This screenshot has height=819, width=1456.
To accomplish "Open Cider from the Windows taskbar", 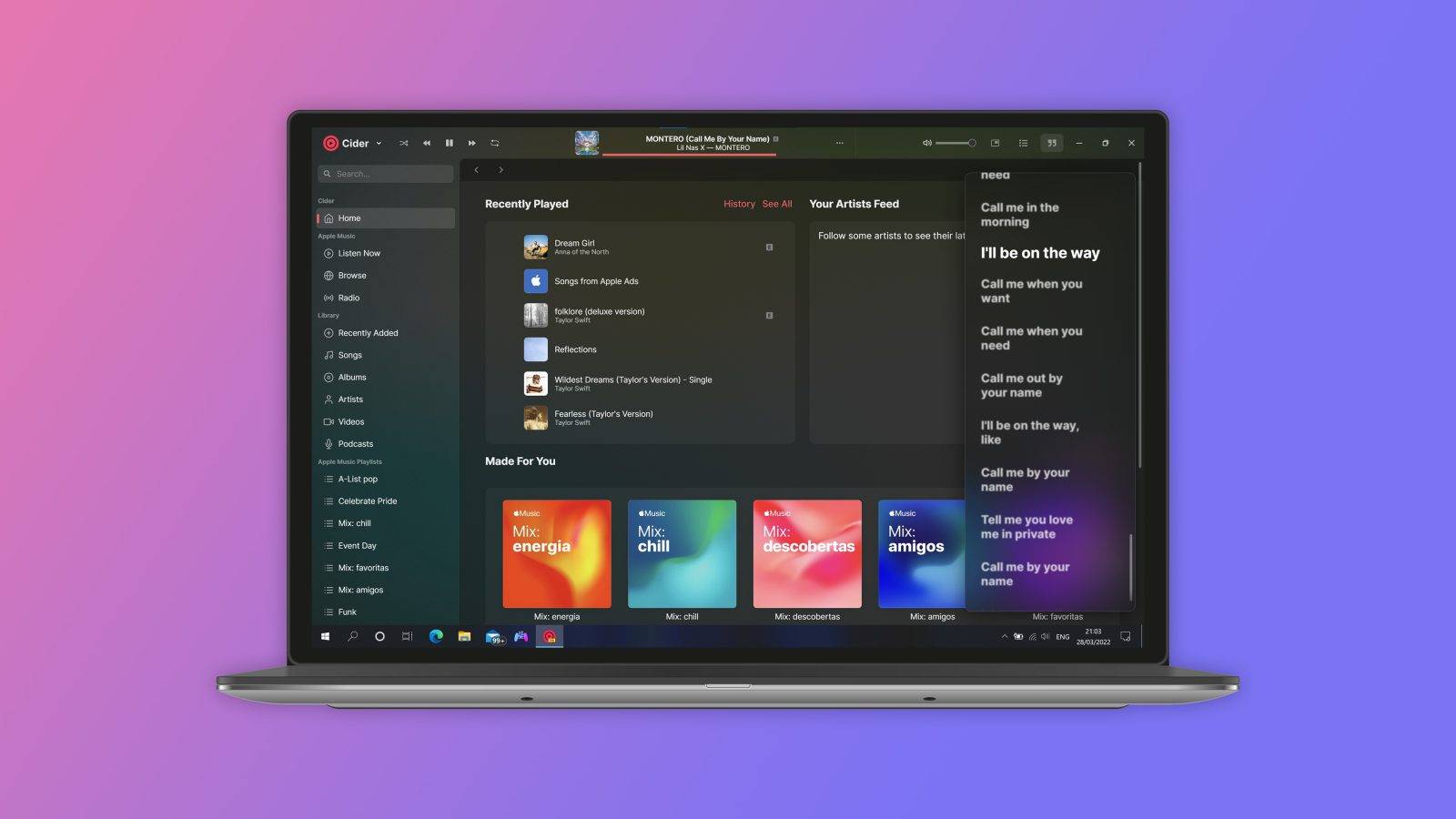I will click(548, 637).
